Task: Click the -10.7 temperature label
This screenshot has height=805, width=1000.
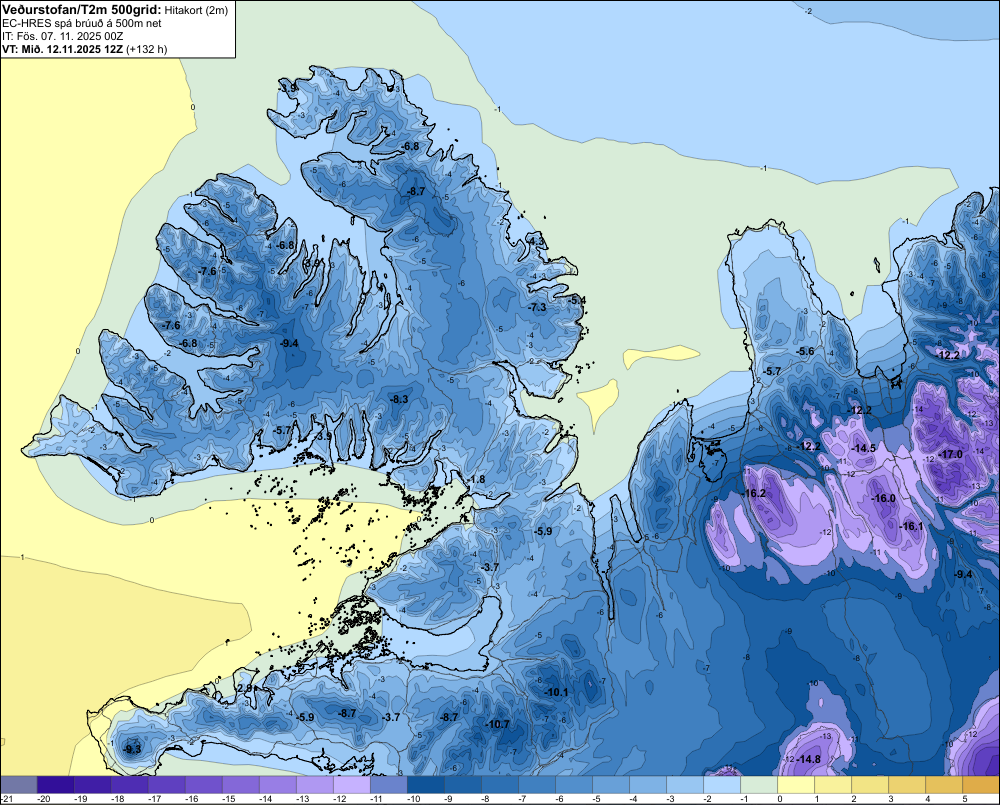Action: tap(497, 724)
